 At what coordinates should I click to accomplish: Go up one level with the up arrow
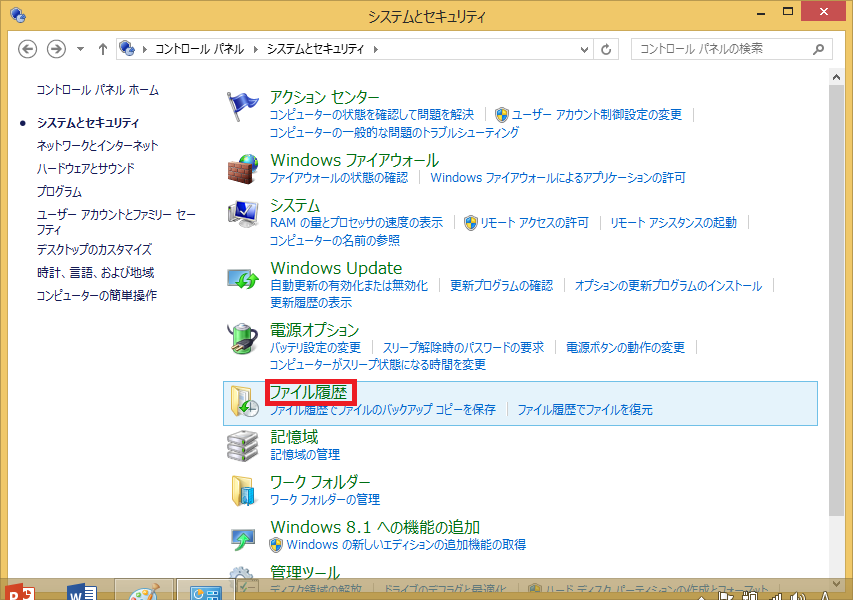[x=103, y=49]
